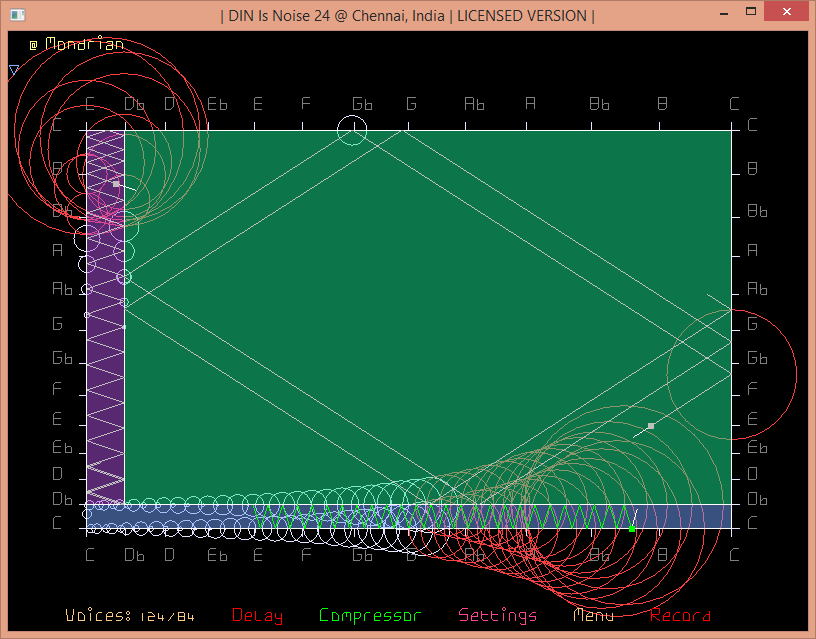This screenshot has width=816, height=639.
Task: Click the F note label on the top axis
Action: (306, 104)
